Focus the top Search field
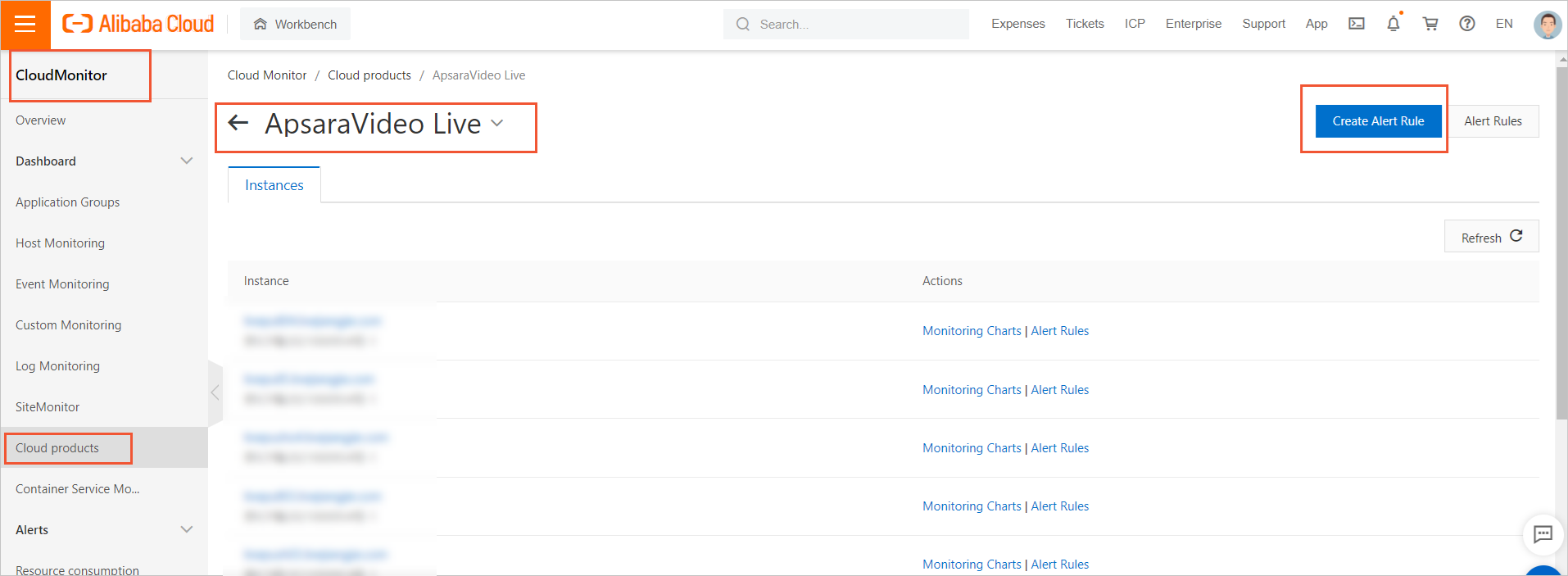The height and width of the screenshot is (576, 1568). (x=846, y=25)
